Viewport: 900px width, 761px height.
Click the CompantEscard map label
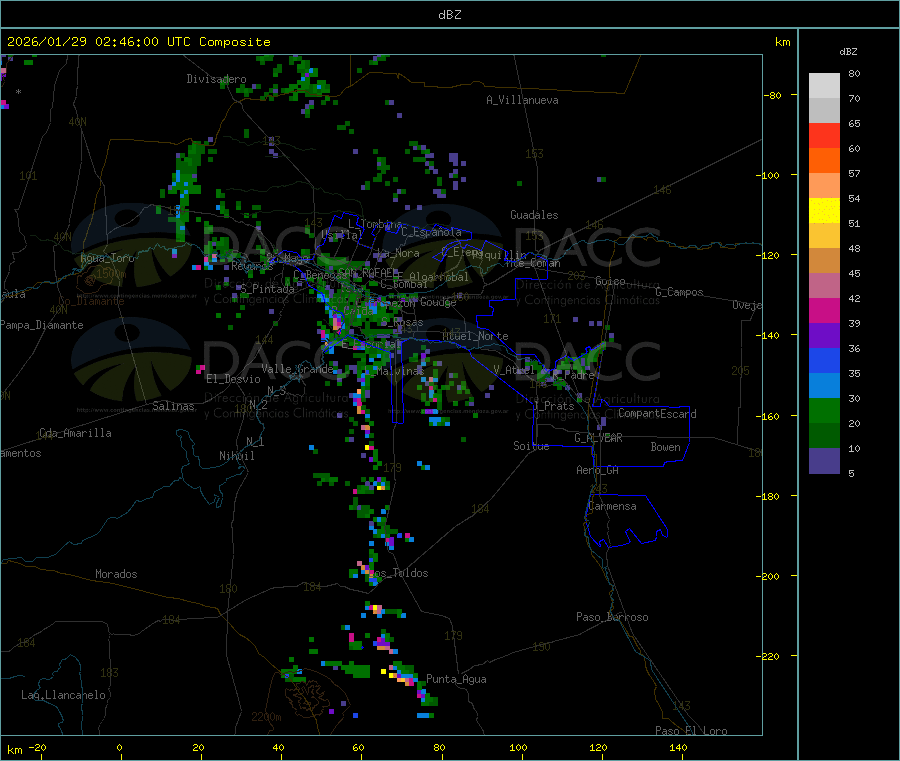(658, 414)
